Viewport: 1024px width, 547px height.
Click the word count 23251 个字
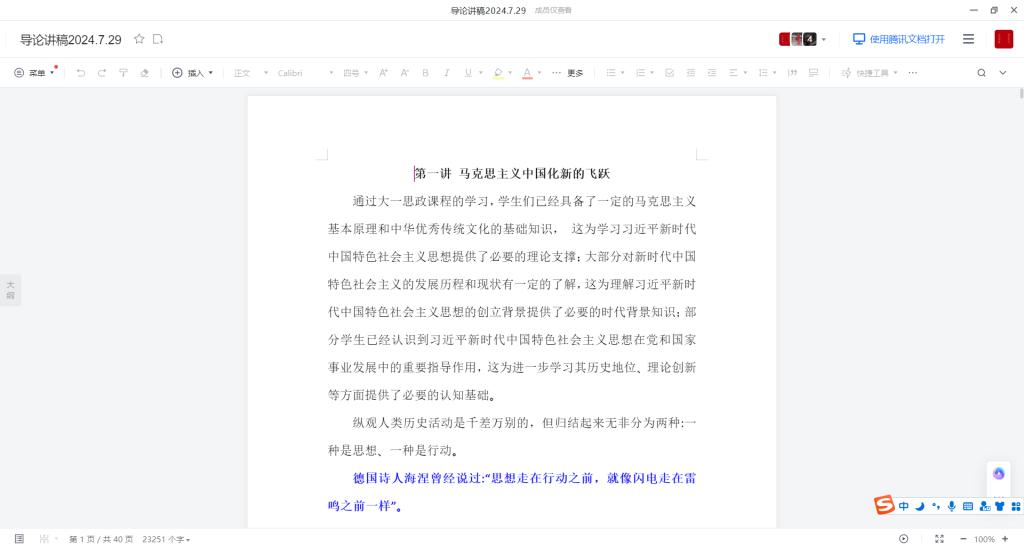click(166, 539)
